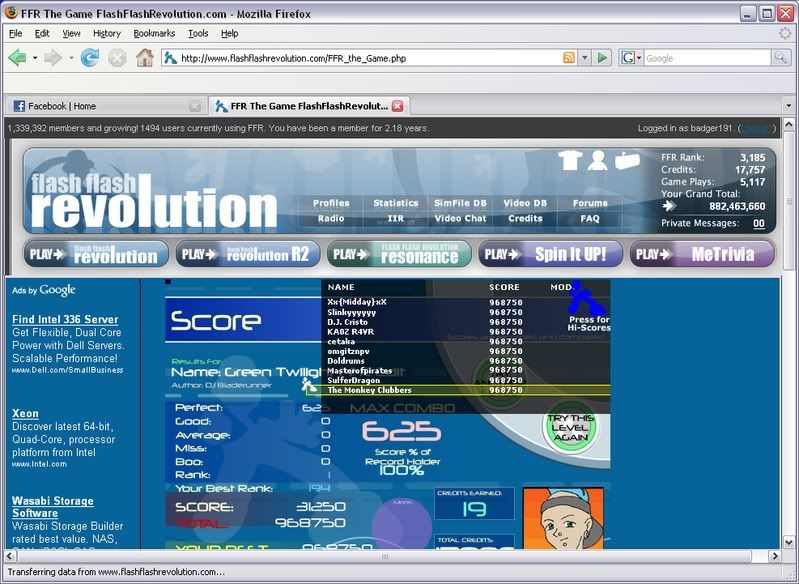This screenshot has width=799, height=584.
Task: Click the green Back arrow button
Action: [x=17, y=58]
